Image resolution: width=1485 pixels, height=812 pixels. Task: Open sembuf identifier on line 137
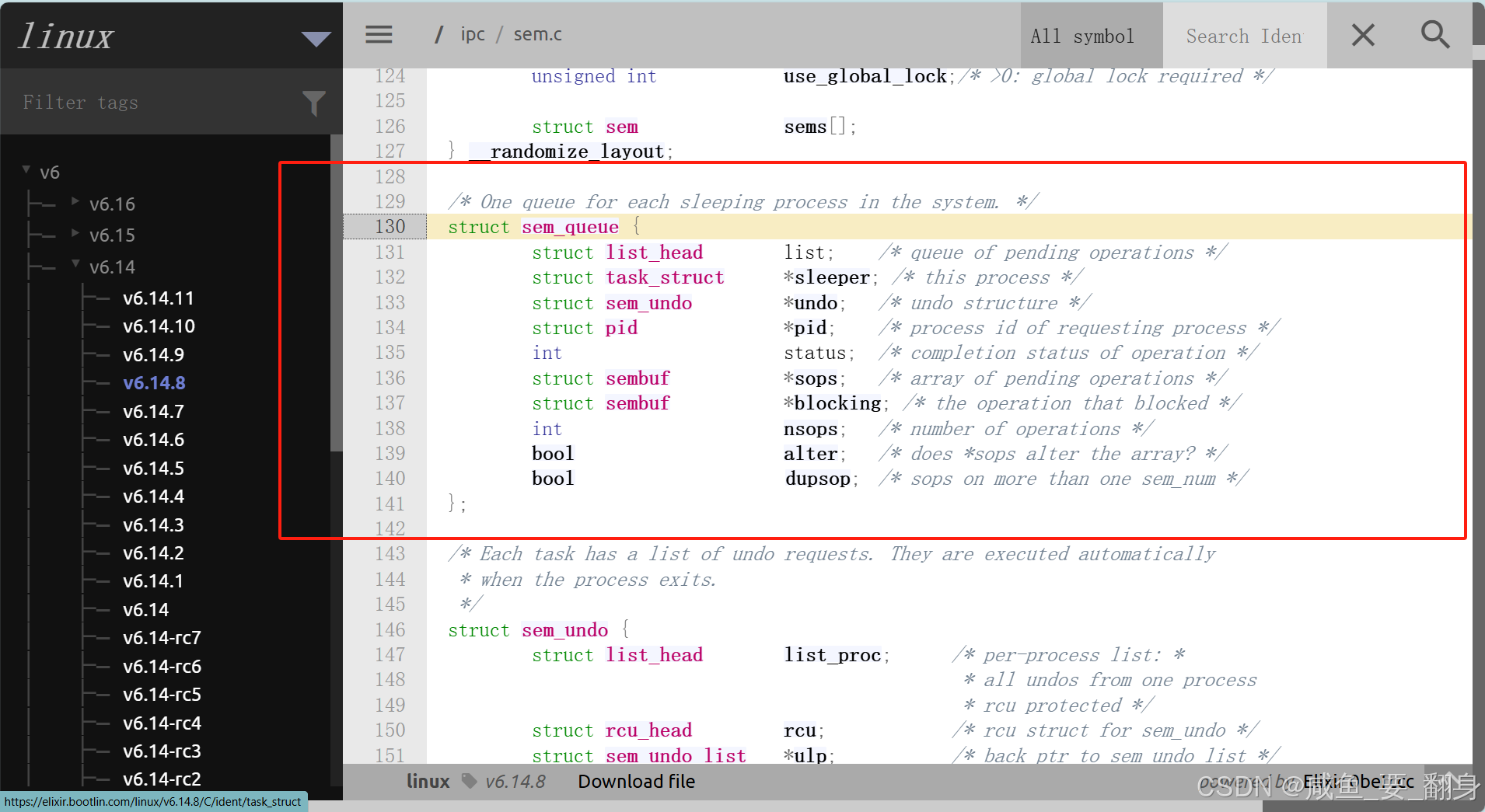coord(638,403)
